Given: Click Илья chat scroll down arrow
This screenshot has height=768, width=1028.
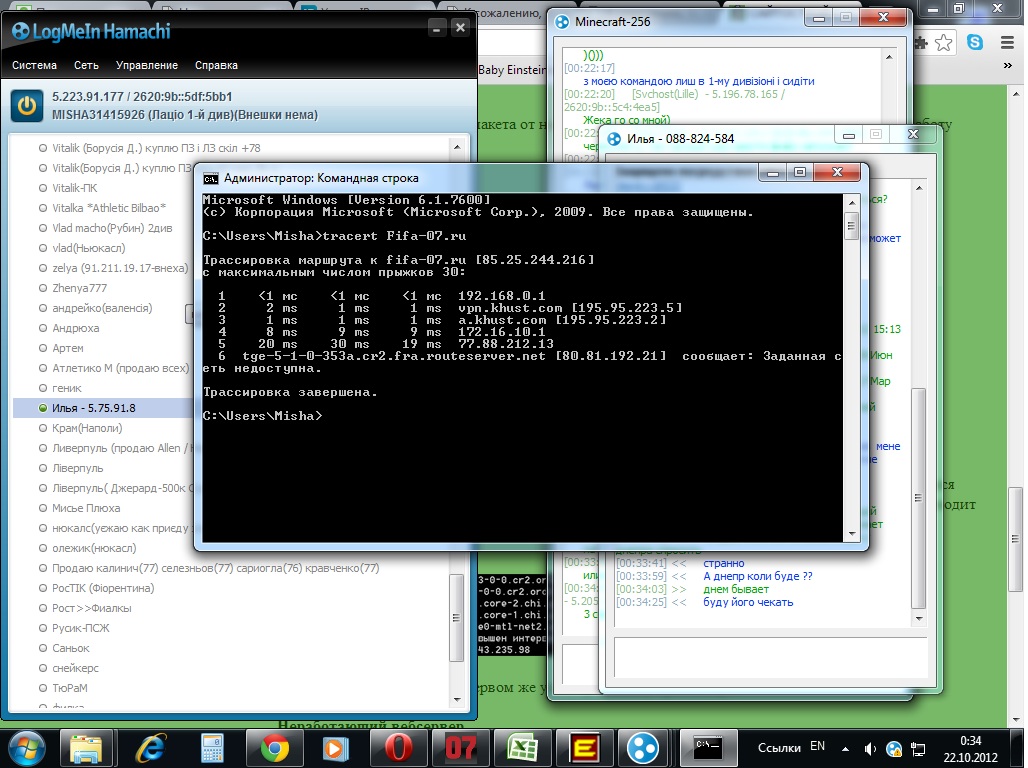Looking at the screenshot, I should (919, 618).
